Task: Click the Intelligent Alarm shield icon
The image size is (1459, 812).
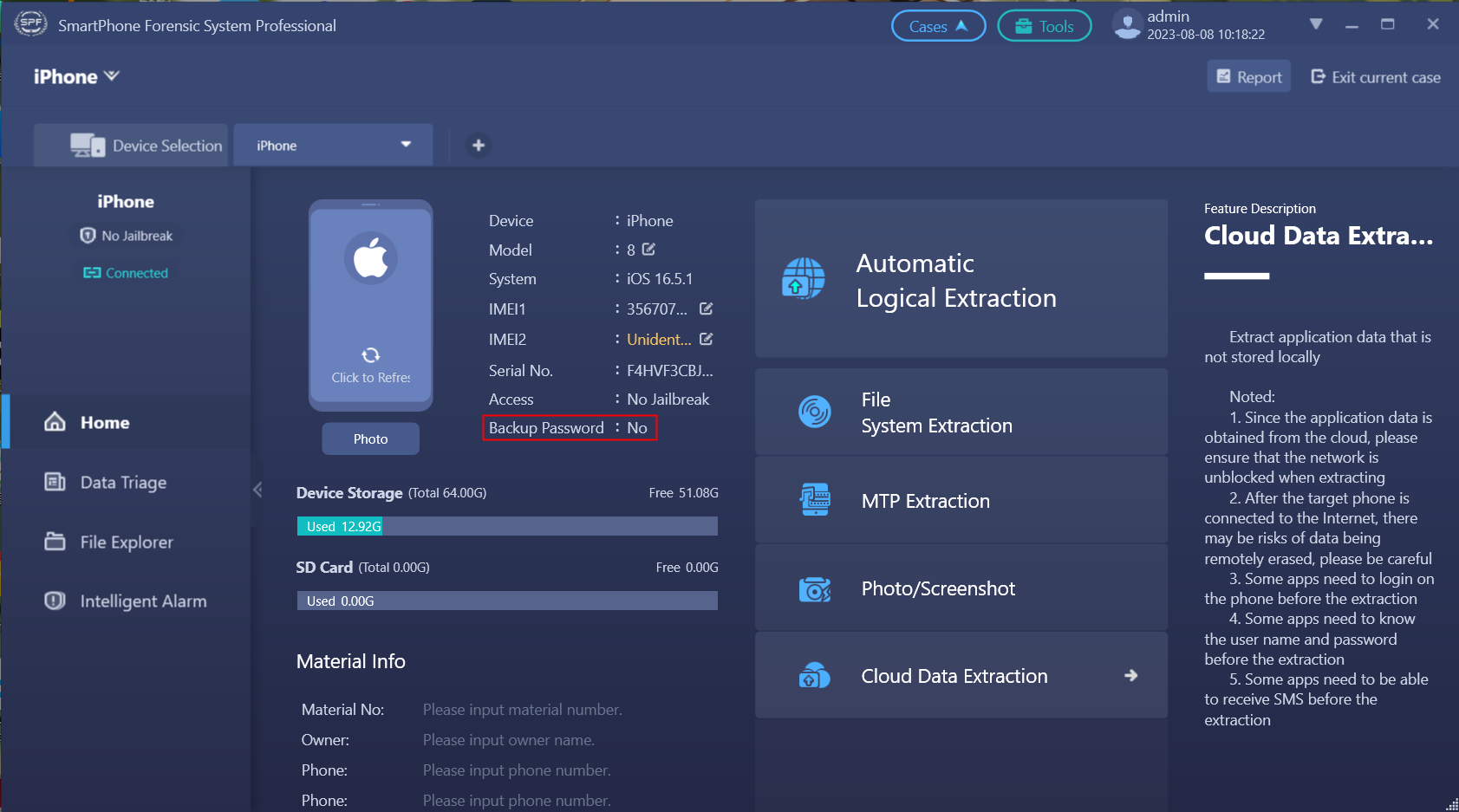Action: tap(55, 601)
